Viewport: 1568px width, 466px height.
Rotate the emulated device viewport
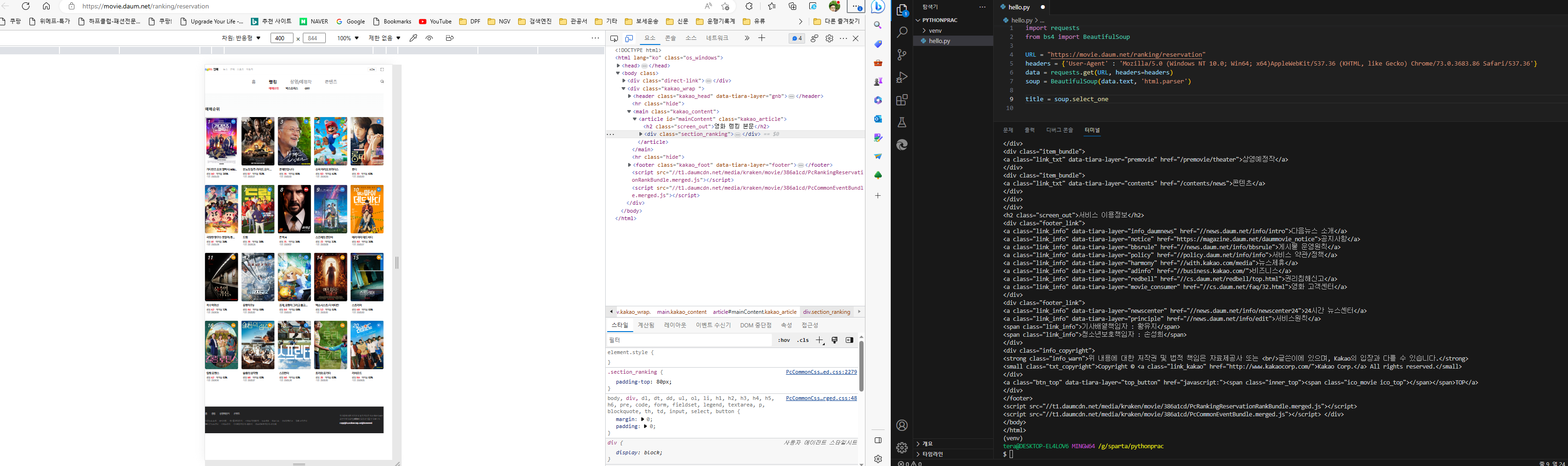click(x=449, y=38)
